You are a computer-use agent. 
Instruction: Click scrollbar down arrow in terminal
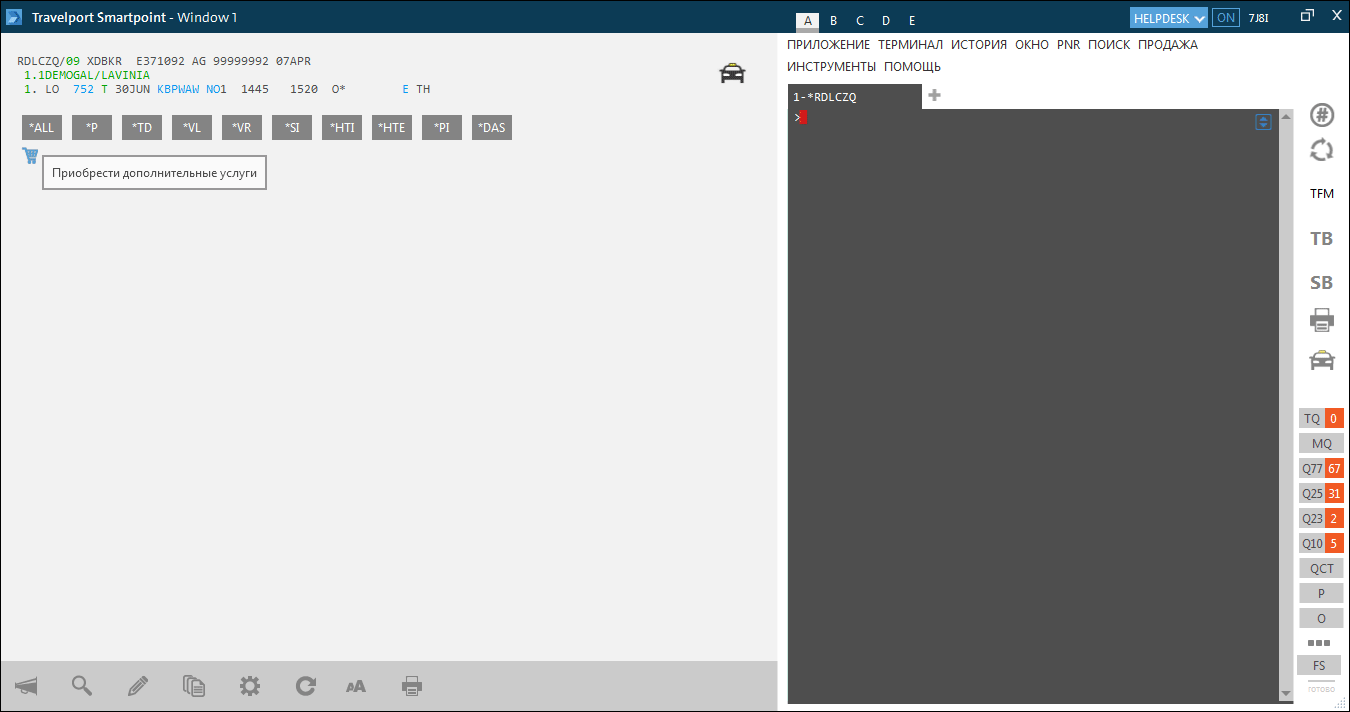click(1286, 693)
